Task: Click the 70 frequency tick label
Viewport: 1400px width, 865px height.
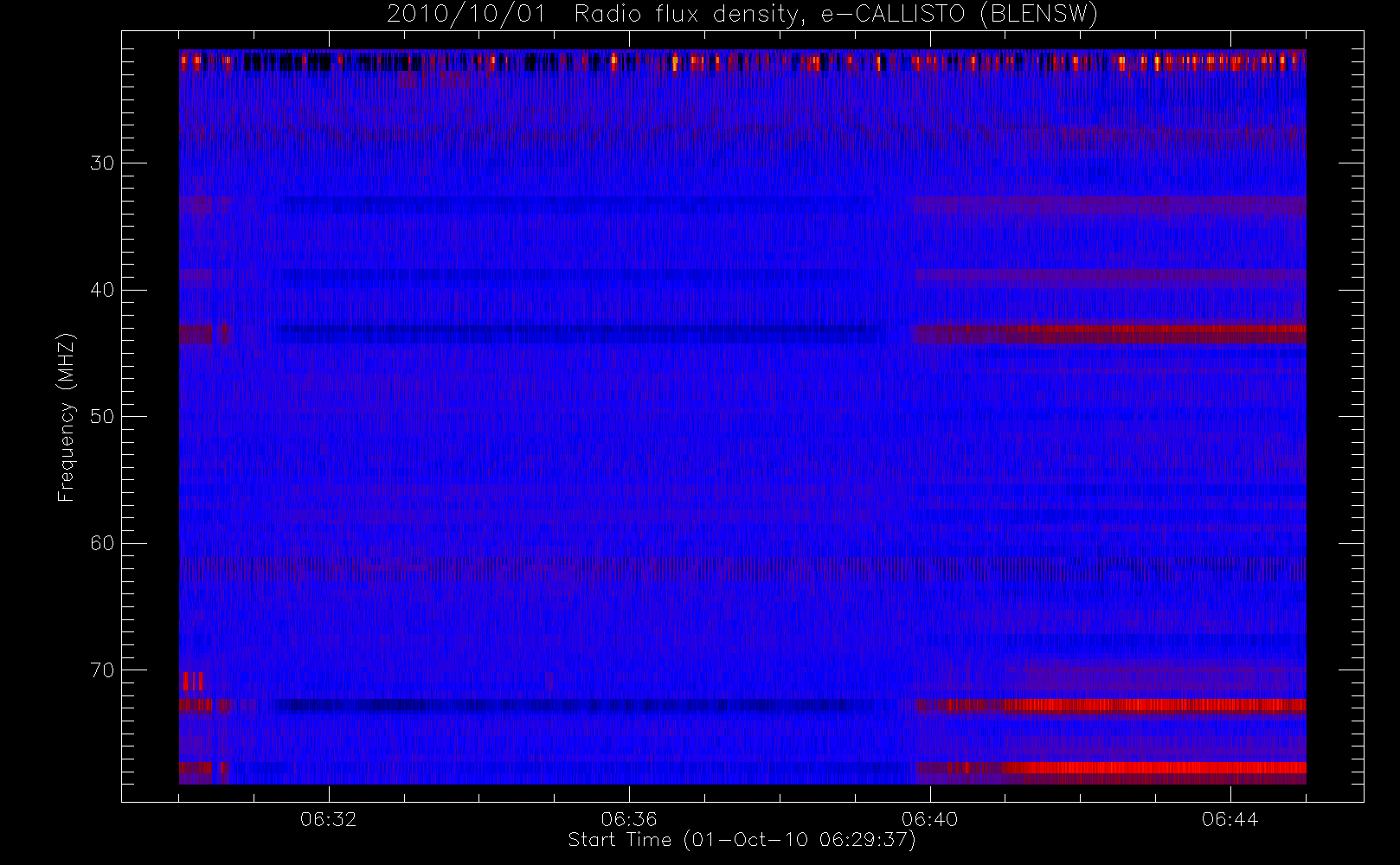Action: (102, 670)
